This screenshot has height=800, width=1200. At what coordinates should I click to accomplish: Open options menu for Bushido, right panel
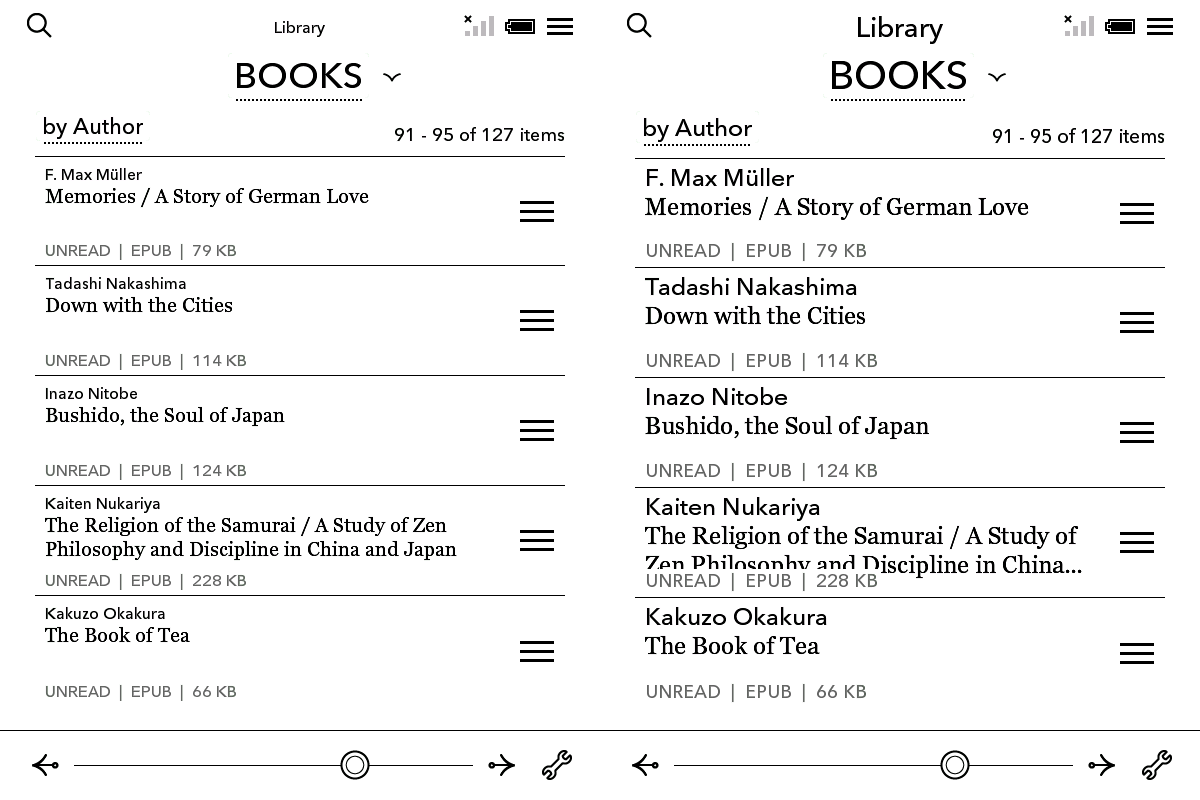[1137, 432]
